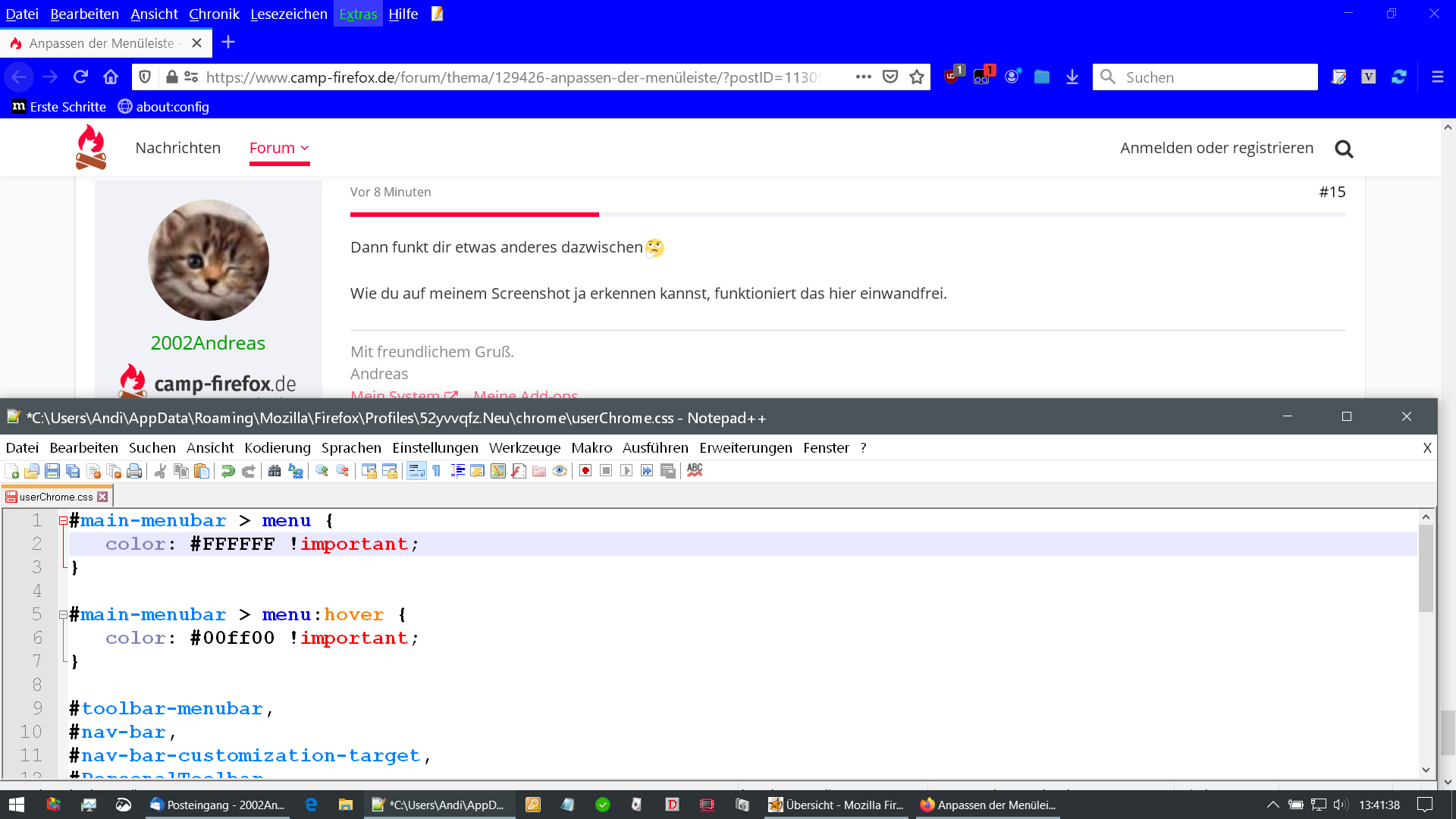
Task: Open the page actions three-dots menu
Action: [863, 77]
